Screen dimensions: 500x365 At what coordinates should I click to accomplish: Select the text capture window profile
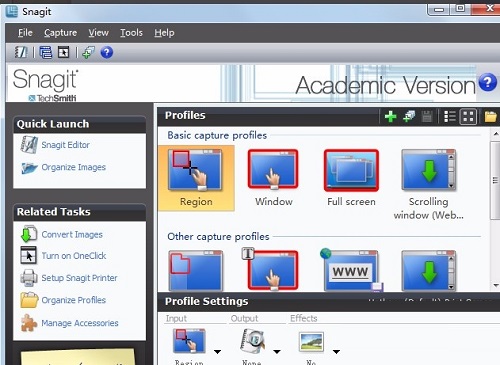point(271,270)
